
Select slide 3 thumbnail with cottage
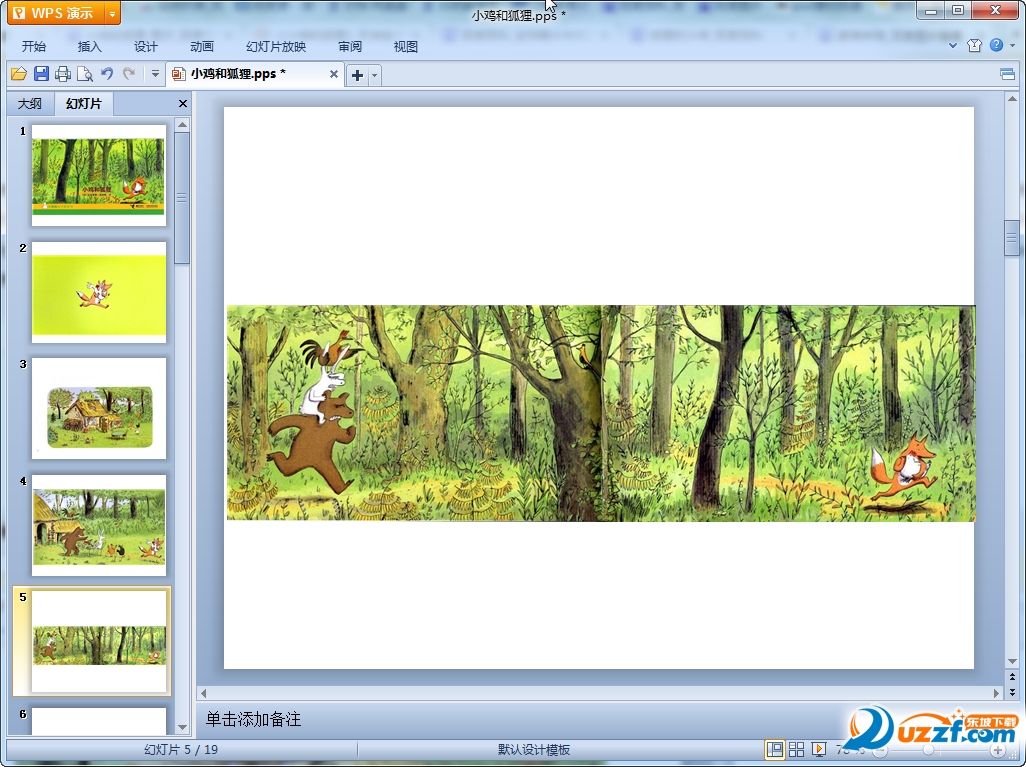pos(99,408)
